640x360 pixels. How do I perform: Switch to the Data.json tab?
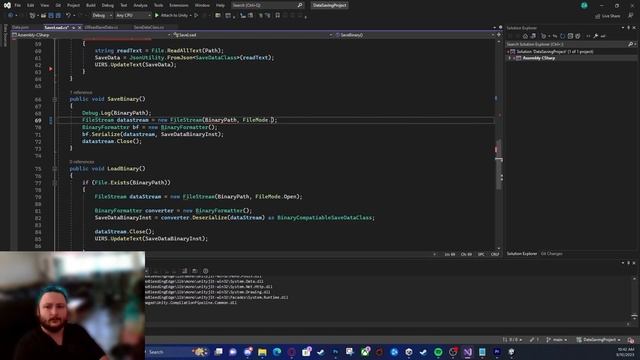(x=20, y=27)
